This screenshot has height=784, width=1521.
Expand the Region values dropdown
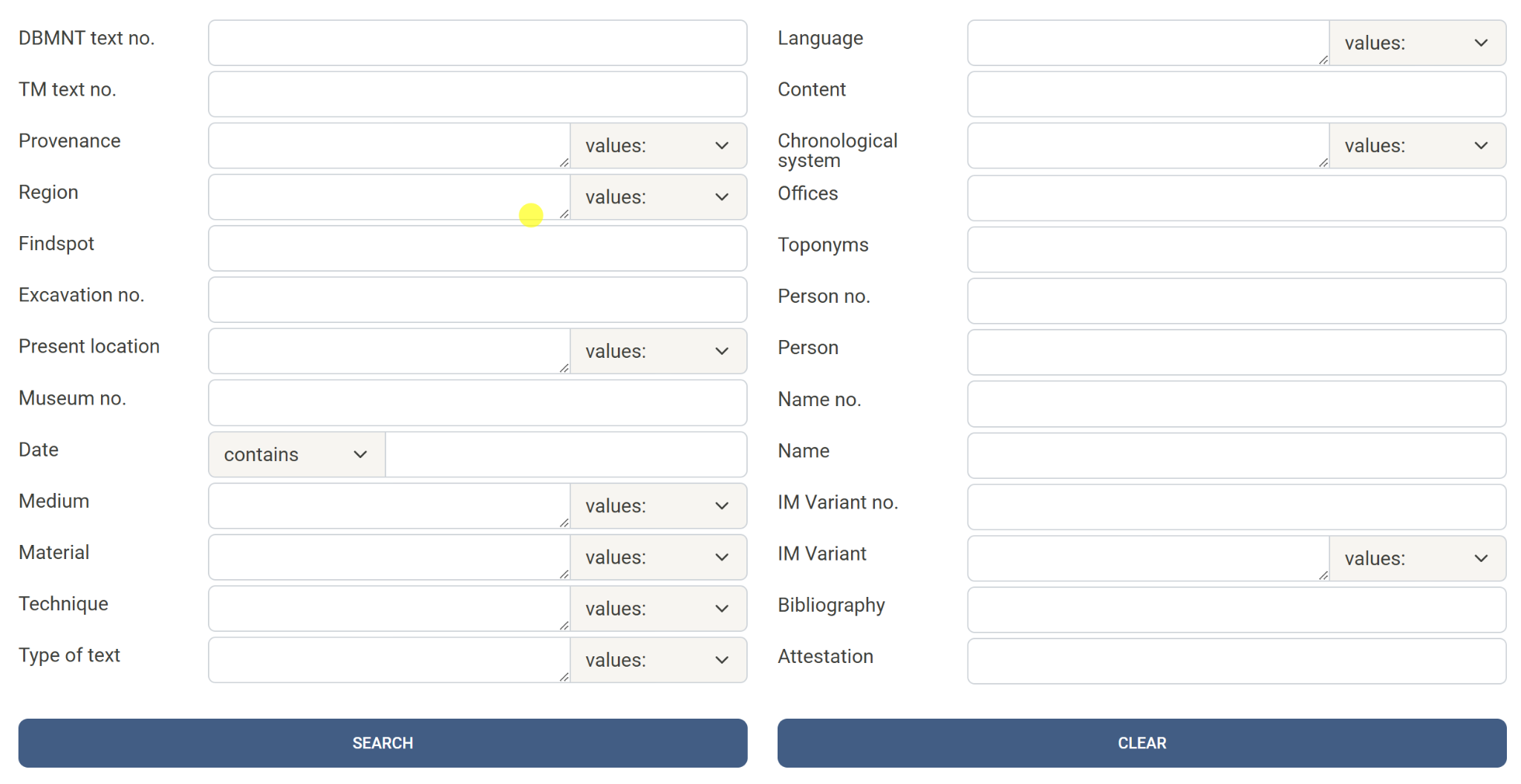(x=657, y=197)
